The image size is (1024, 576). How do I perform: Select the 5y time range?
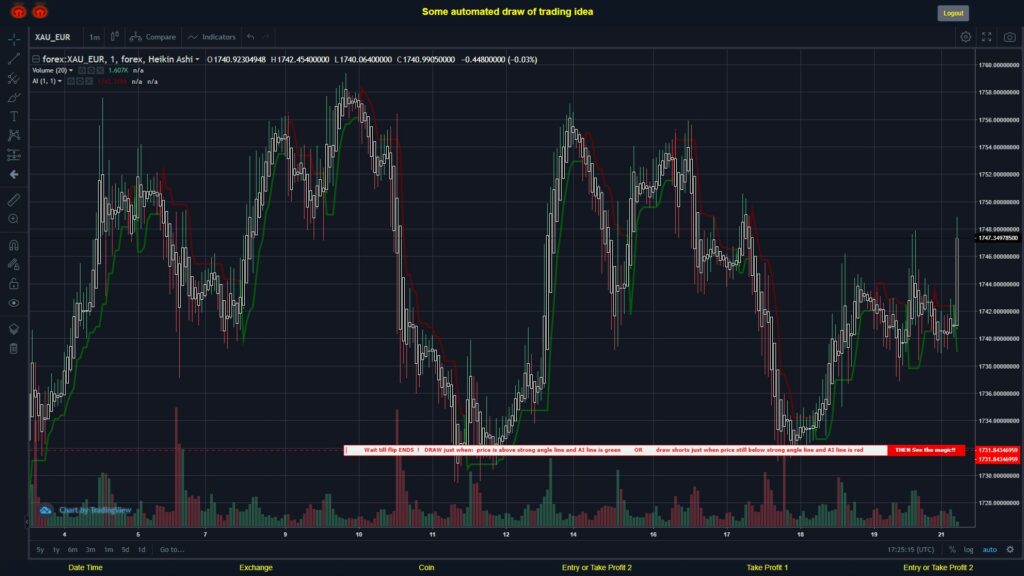point(40,550)
